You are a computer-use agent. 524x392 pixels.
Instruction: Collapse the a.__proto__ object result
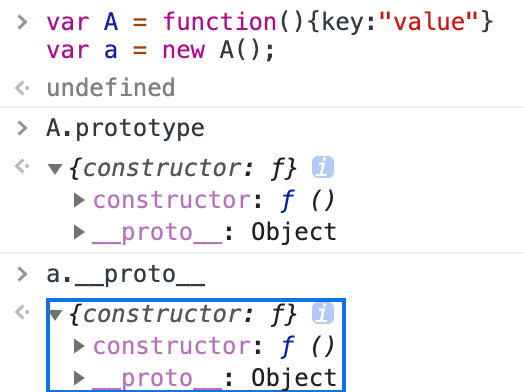point(55,314)
